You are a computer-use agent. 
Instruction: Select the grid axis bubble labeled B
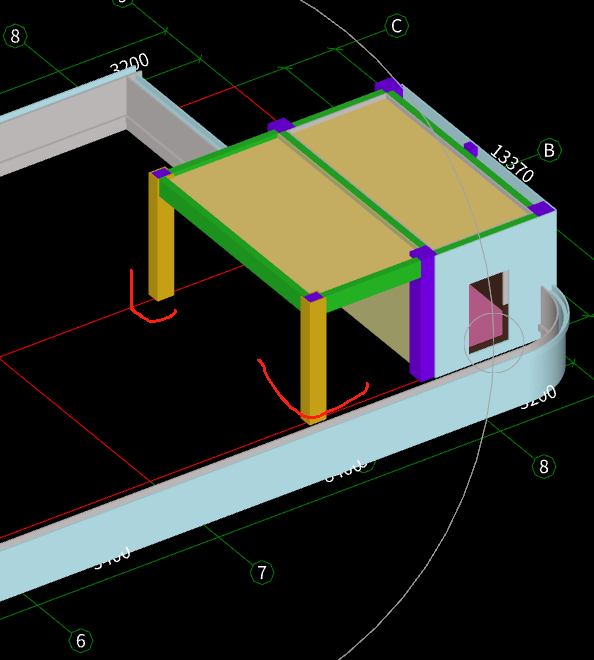pos(549,150)
